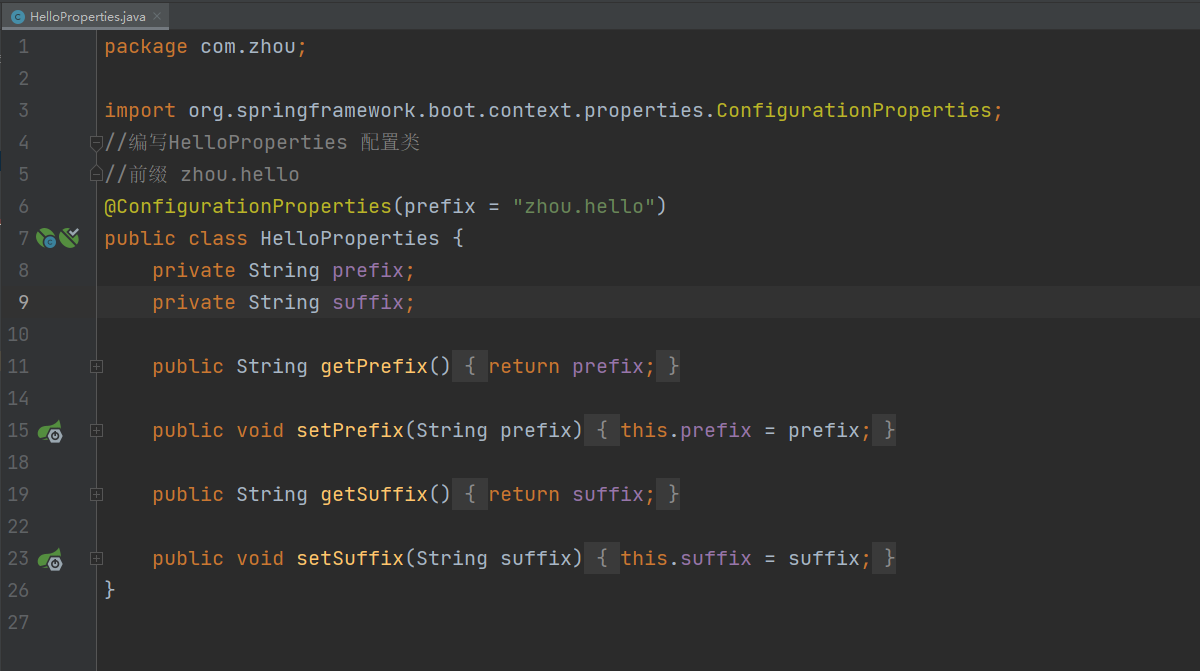This screenshot has width=1200, height=671.
Task: Click the 'package' keyword on line 1
Action: (x=146, y=47)
